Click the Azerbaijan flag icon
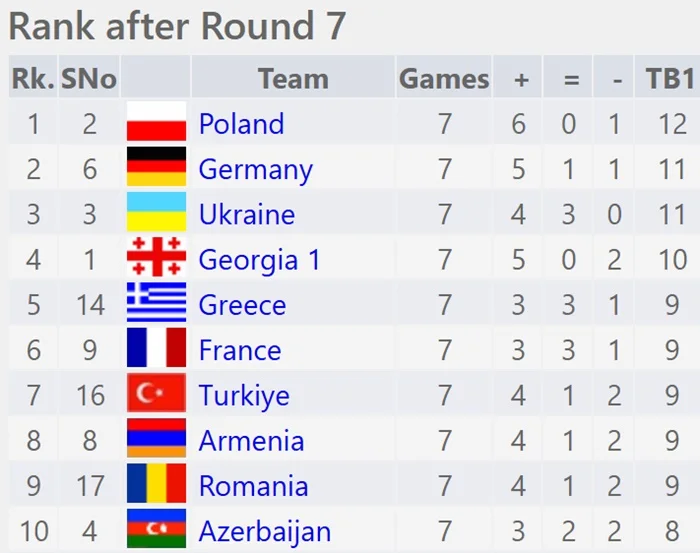The image size is (700, 553). click(156, 530)
